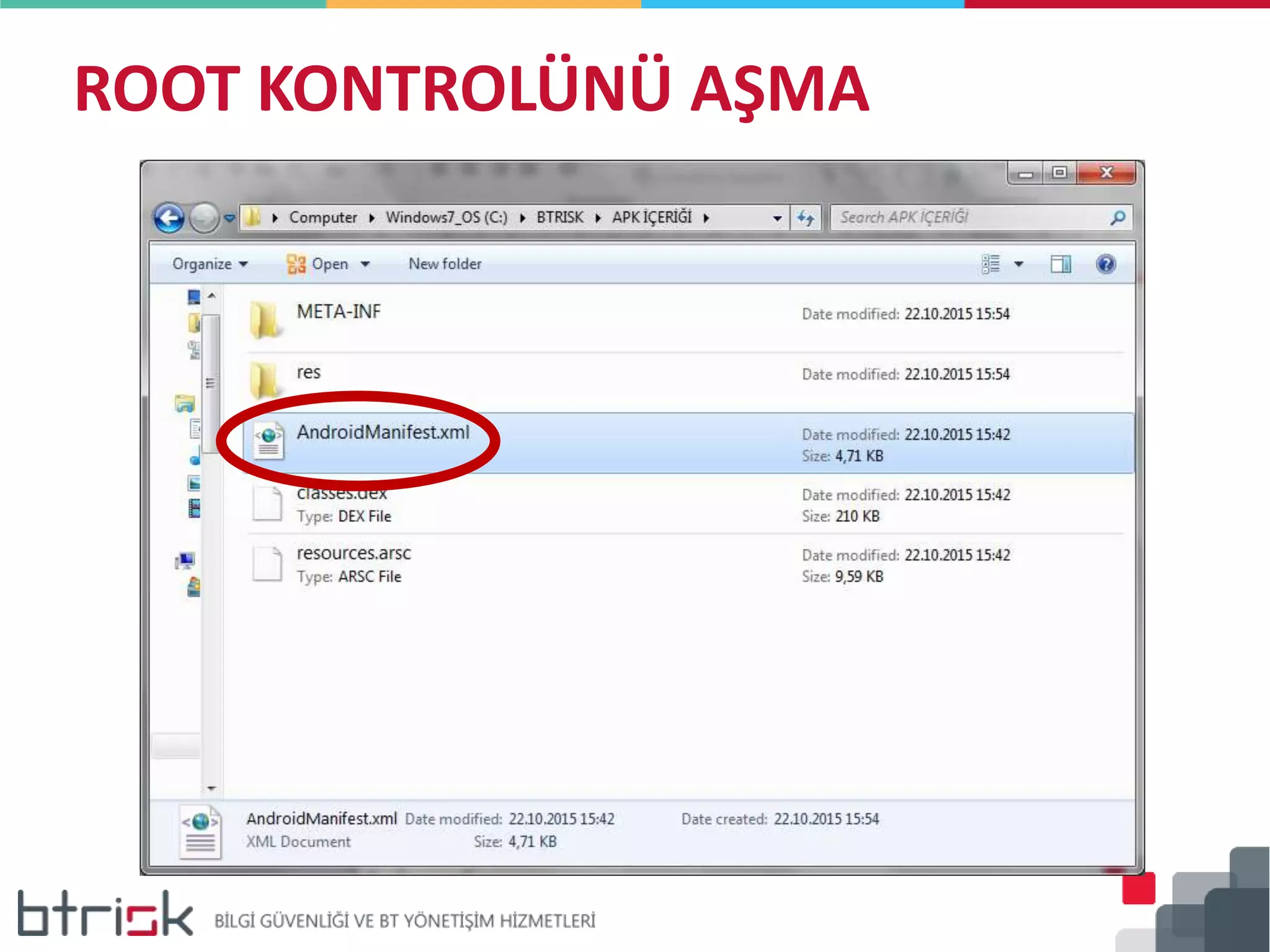Select the resources.arsc file name
1270x952 pixels.
[x=353, y=553]
